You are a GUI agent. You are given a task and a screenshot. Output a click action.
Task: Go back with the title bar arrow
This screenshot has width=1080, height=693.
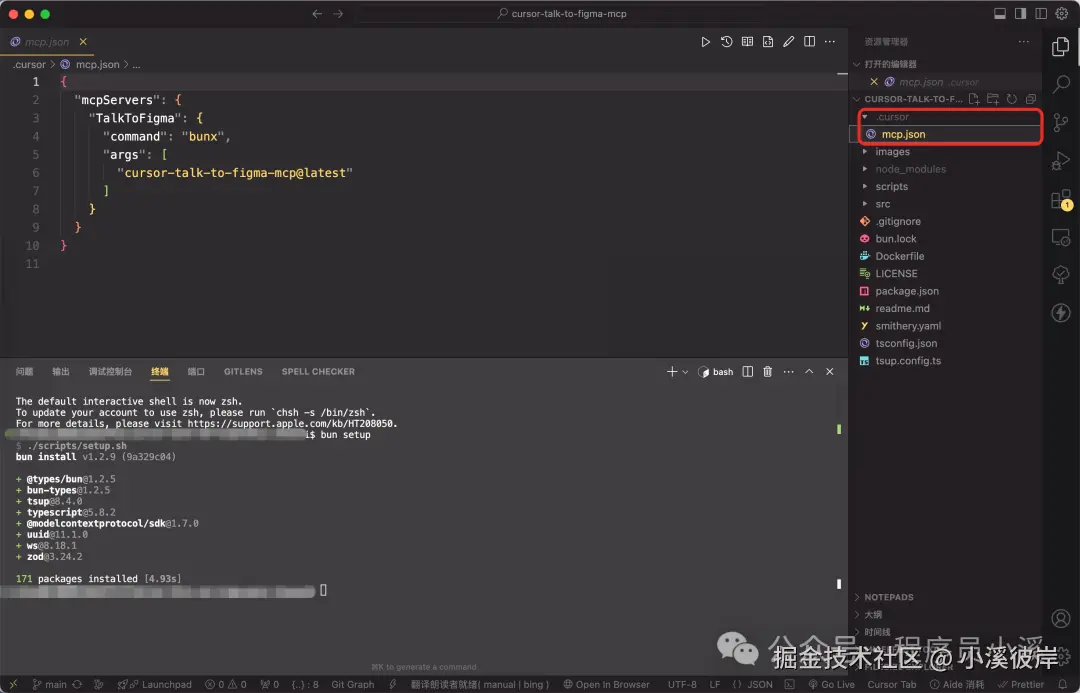pos(317,14)
